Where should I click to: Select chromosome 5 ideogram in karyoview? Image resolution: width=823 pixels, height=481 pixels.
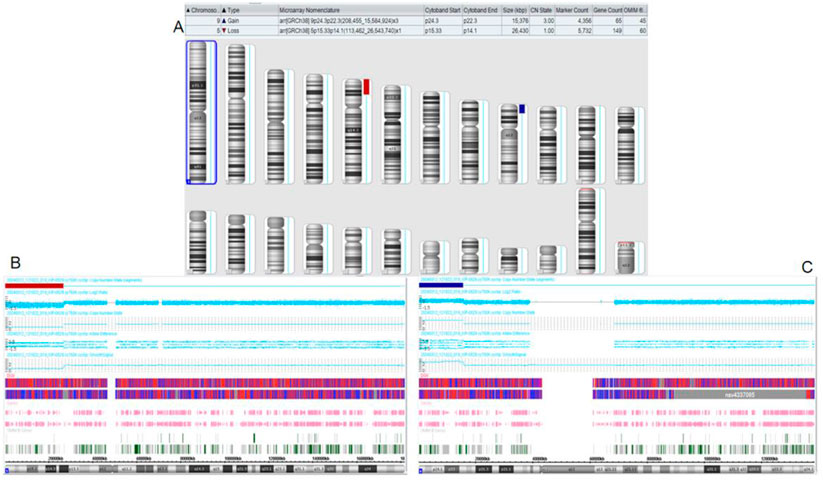353,131
